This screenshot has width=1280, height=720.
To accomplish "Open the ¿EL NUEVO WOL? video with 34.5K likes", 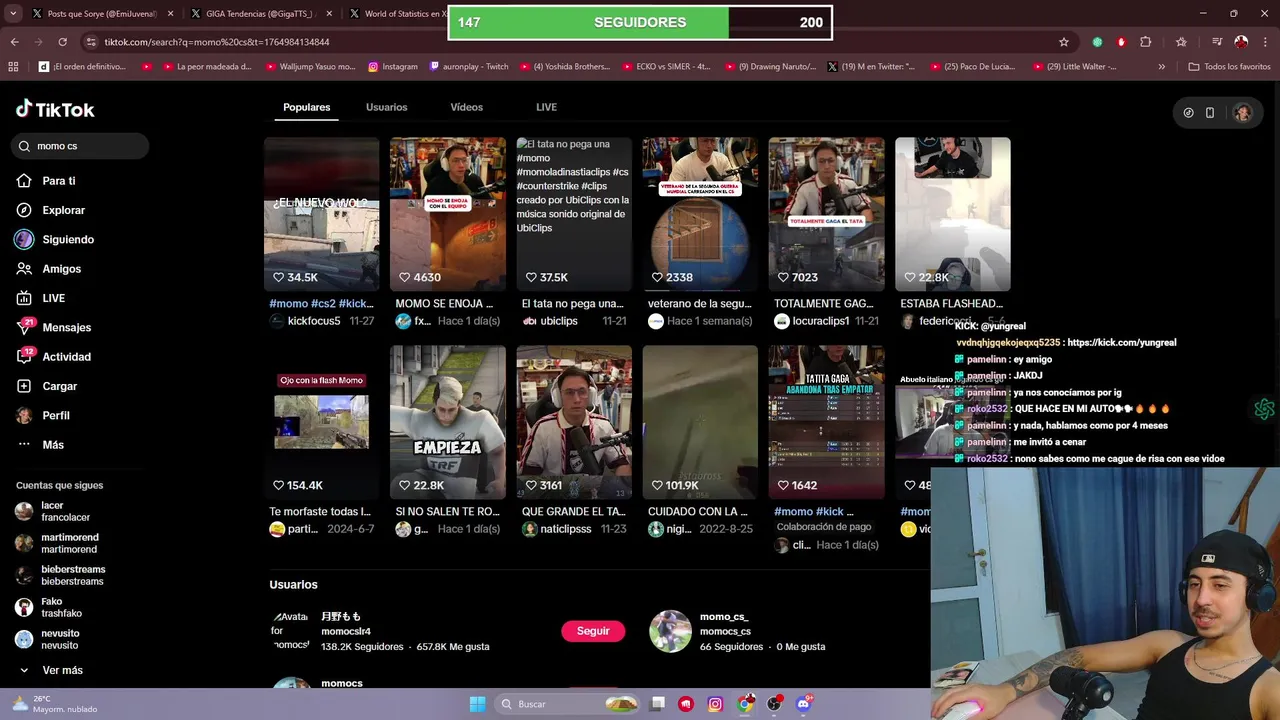I will 321,214.
